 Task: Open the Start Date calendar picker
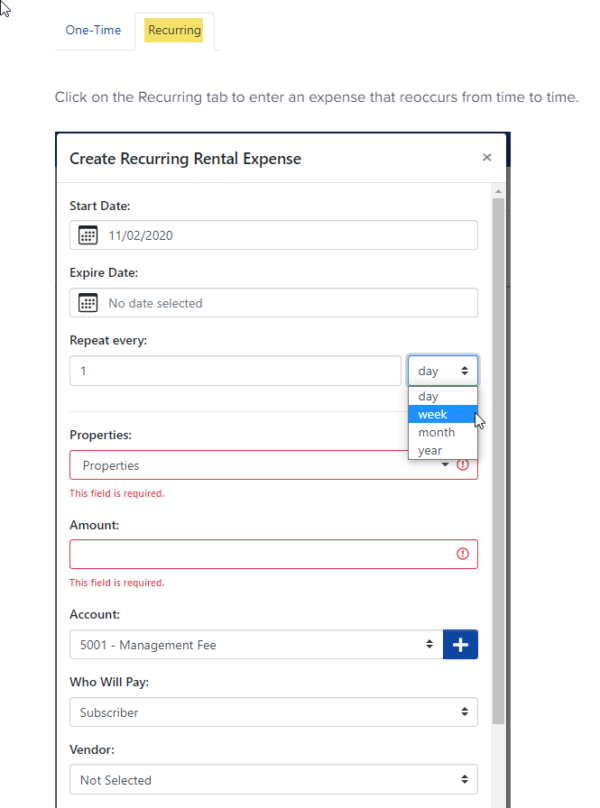(x=88, y=235)
